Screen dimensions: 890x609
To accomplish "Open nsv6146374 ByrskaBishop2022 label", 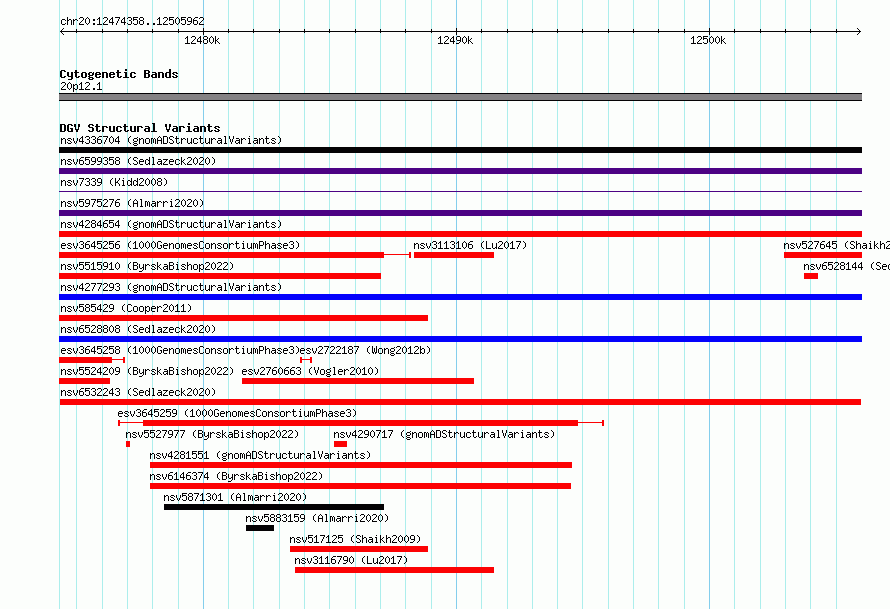I will [x=236, y=476].
